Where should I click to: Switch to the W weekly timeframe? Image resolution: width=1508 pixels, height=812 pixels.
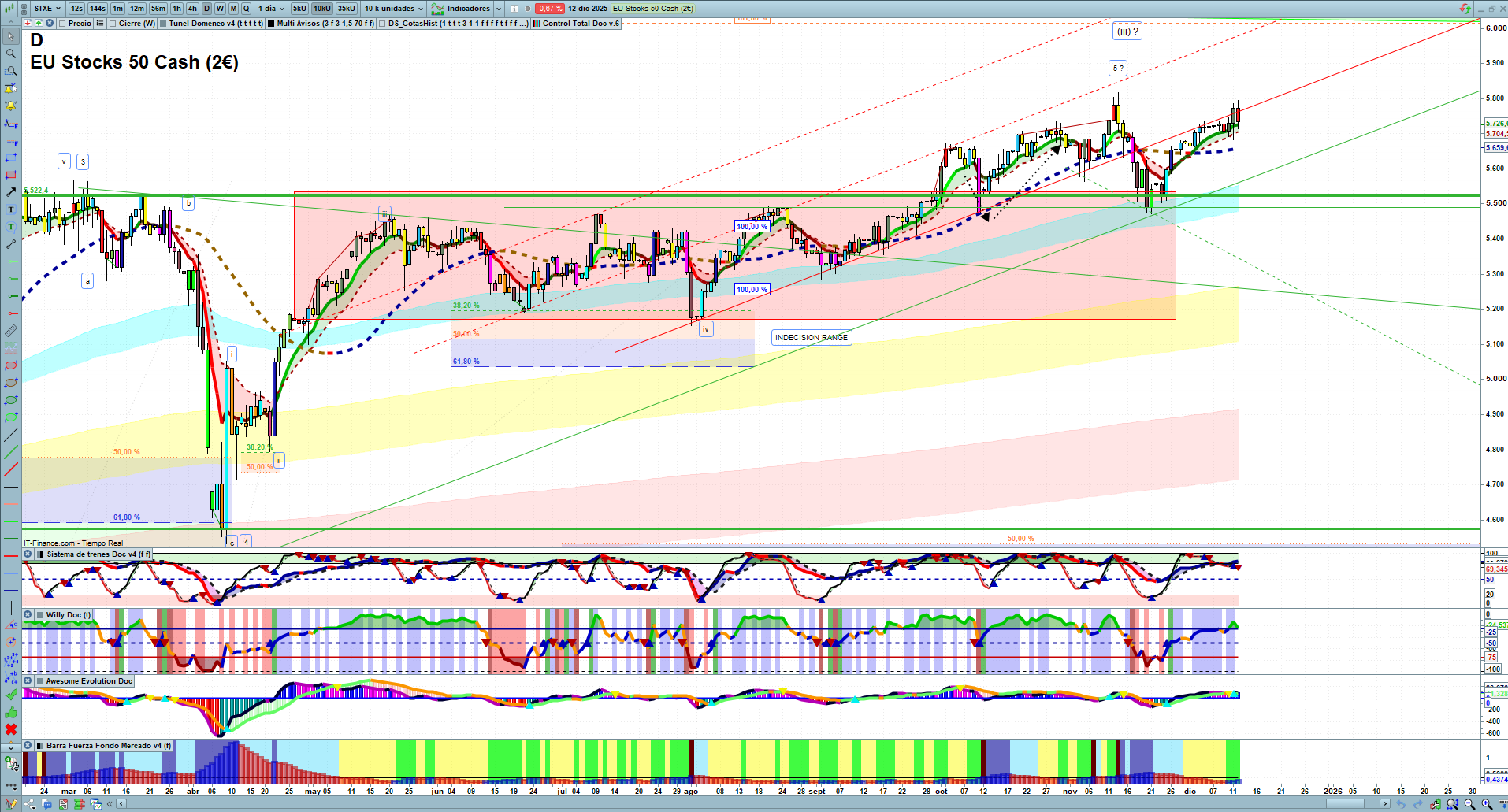[220, 9]
